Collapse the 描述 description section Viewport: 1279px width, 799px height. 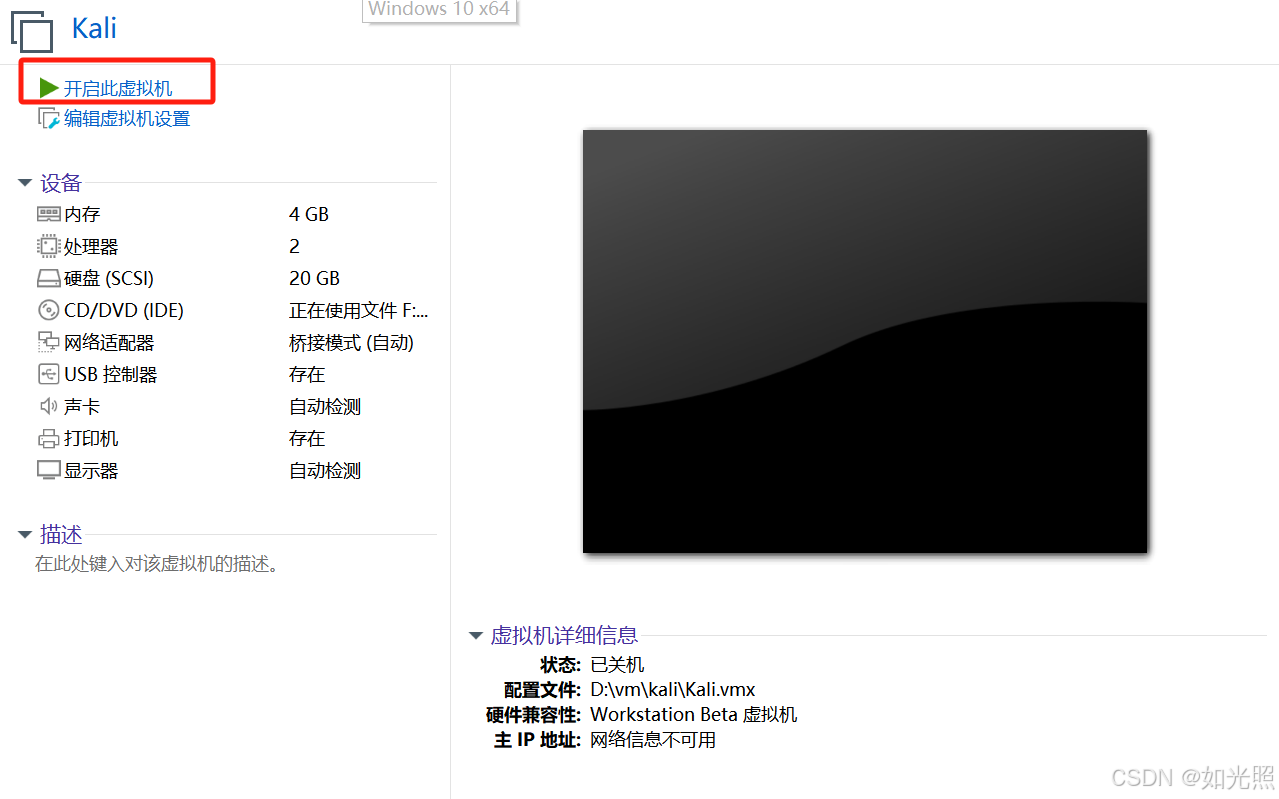(x=25, y=535)
